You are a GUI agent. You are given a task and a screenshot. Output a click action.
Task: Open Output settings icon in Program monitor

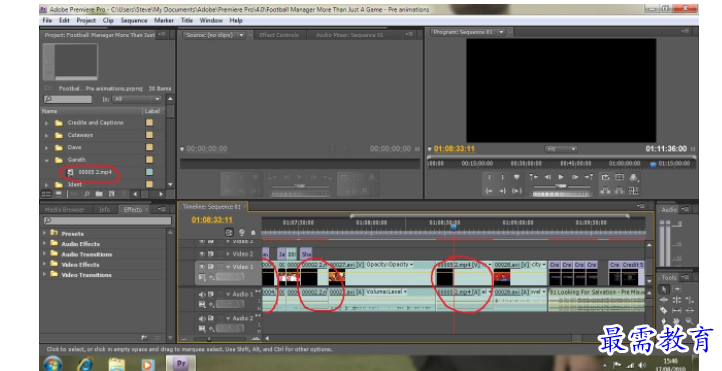click(634, 178)
